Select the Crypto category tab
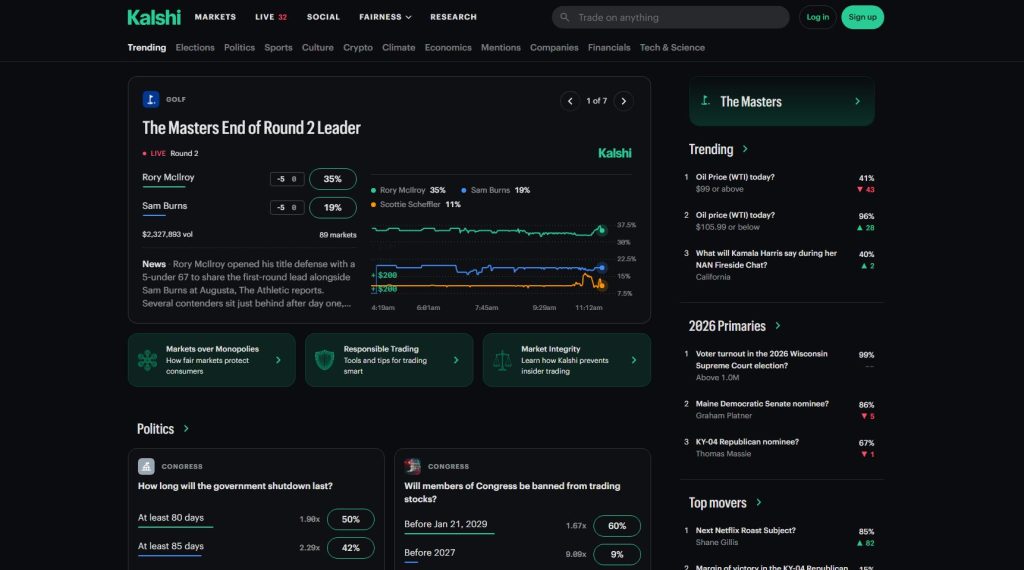The width and height of the screenshot is (1024, 570). coord(358,48)
